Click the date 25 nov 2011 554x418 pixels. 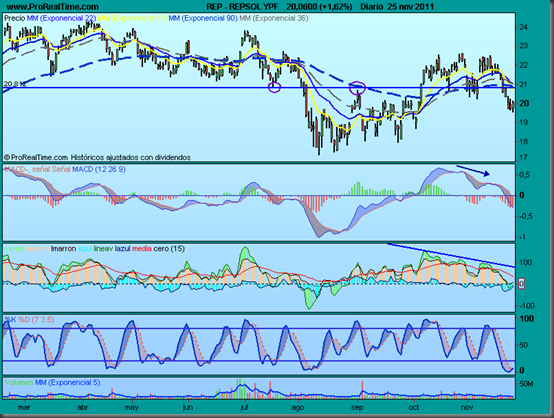411,6
